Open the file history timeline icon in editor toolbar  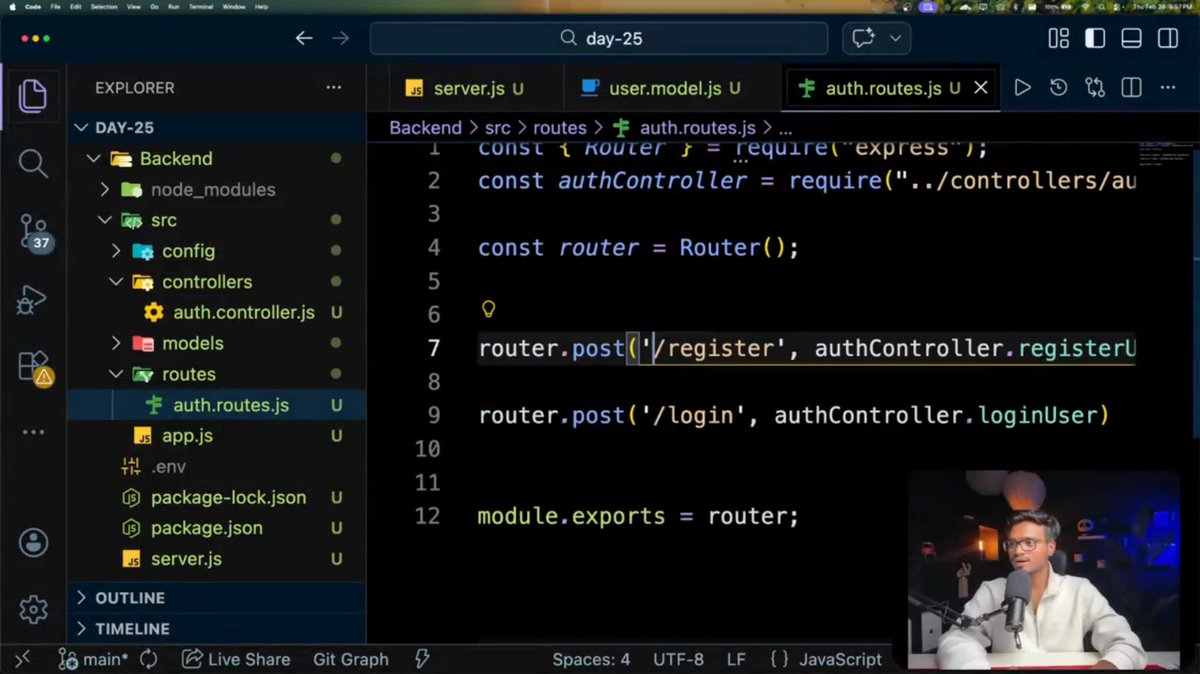coord(1058,88)
